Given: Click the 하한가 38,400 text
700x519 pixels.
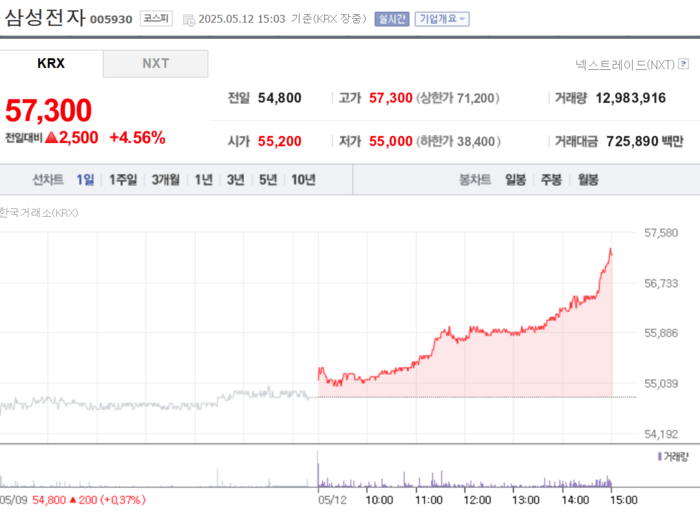Looking at the screenshot, I should pos(458,141).
